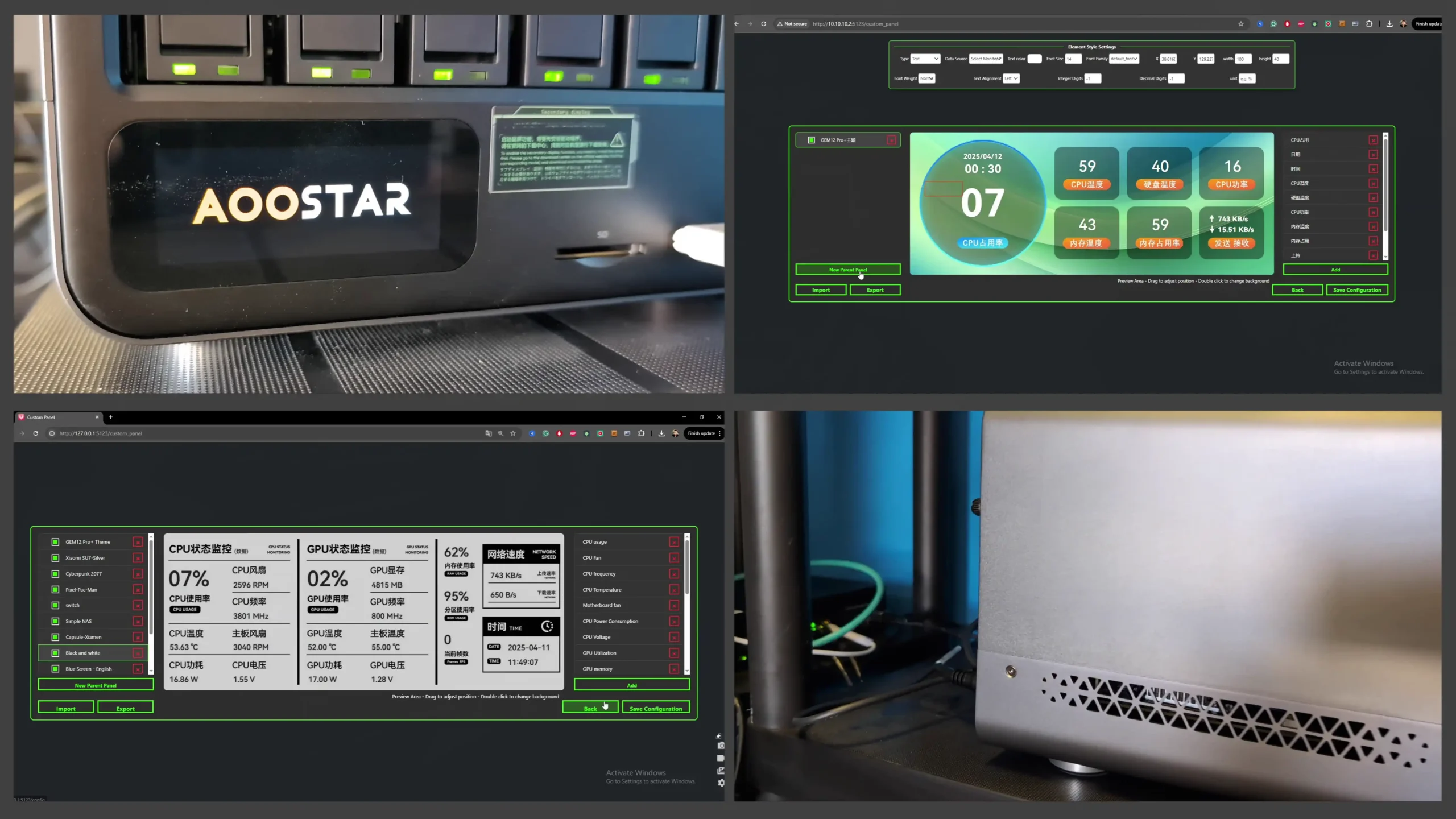Viewport: 1456px width, 819px height.
Task: Click New Parent Panel in the 10.10.10.2 window
Action: (848, 270)
